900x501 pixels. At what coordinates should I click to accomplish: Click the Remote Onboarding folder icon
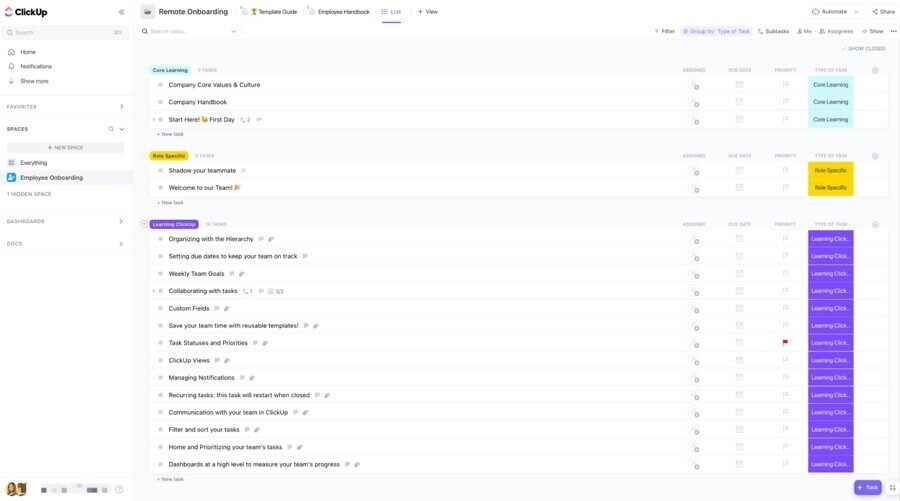[148, 11]
